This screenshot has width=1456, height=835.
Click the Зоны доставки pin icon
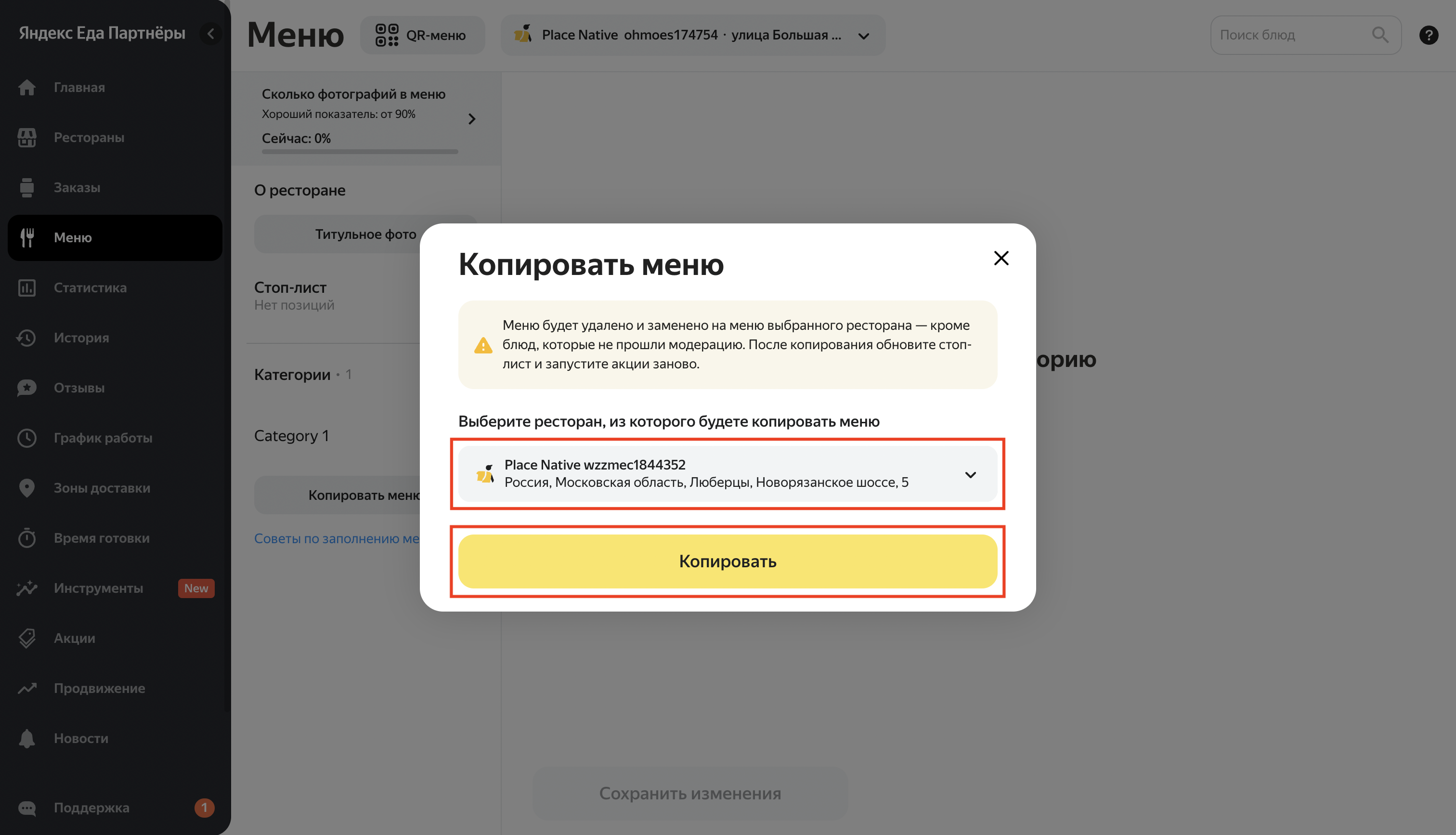[x=27, y=488]
